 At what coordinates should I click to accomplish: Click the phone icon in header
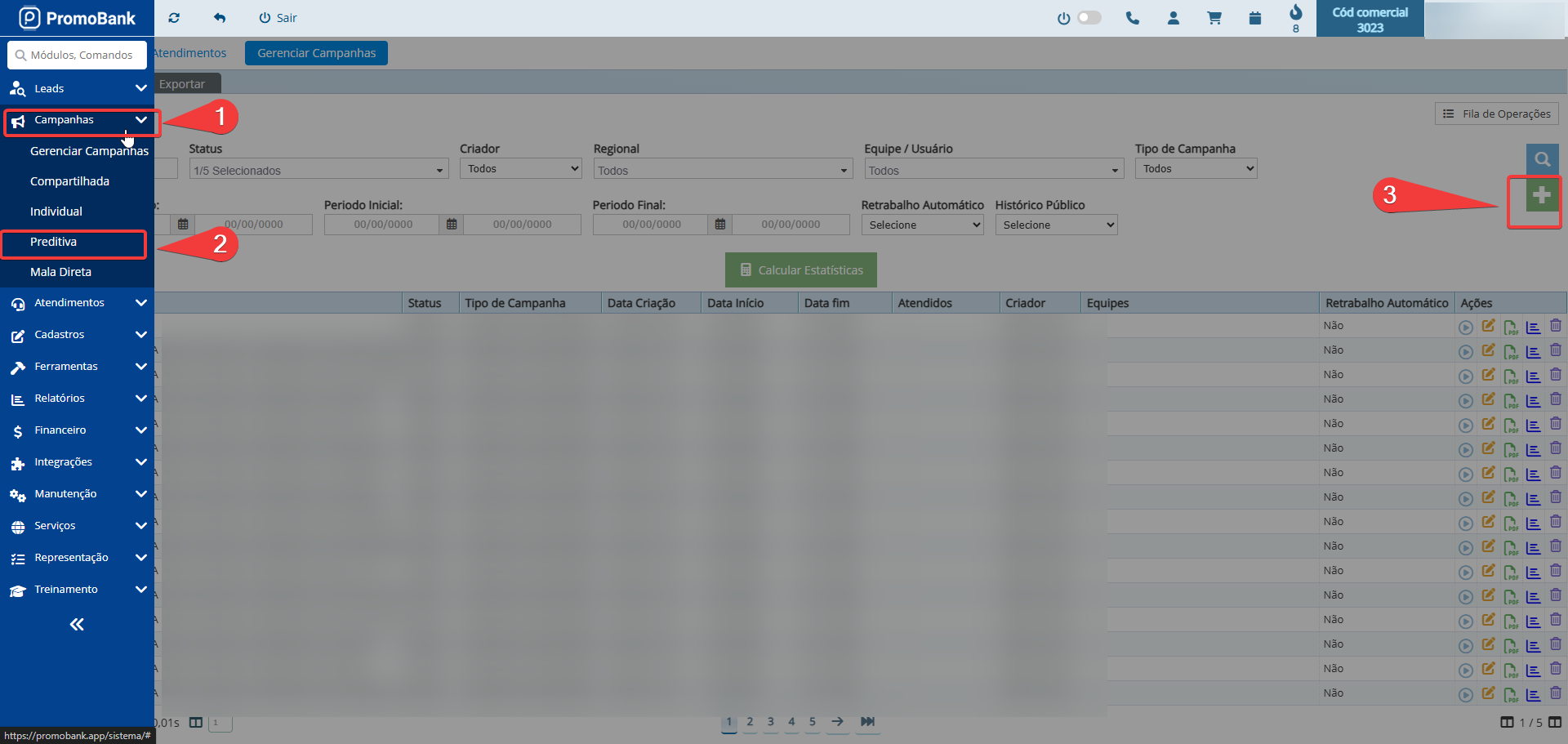[1132, 18]
